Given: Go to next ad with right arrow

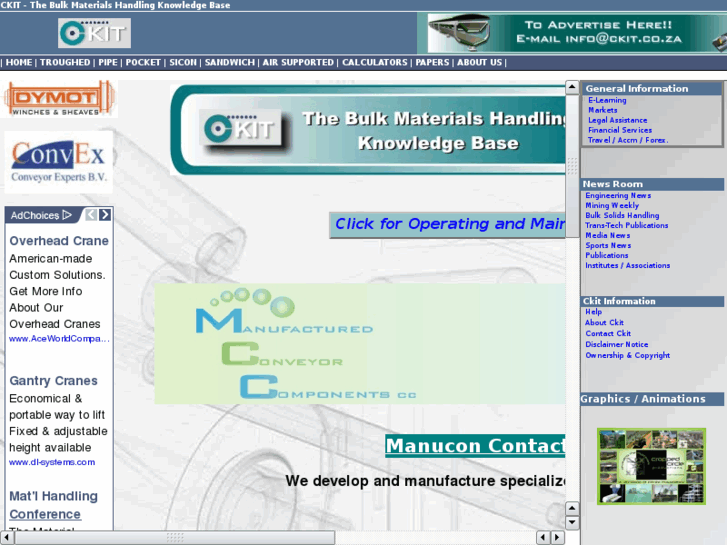Looking at the screenshot, I should 105,215.
